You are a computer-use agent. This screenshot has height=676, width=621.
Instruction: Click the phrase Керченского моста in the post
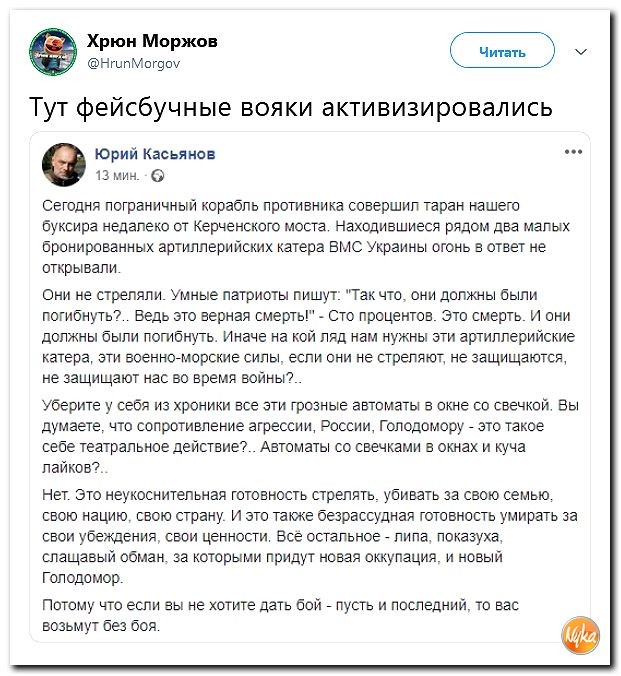pyautogui.click(x=260, y=226)
